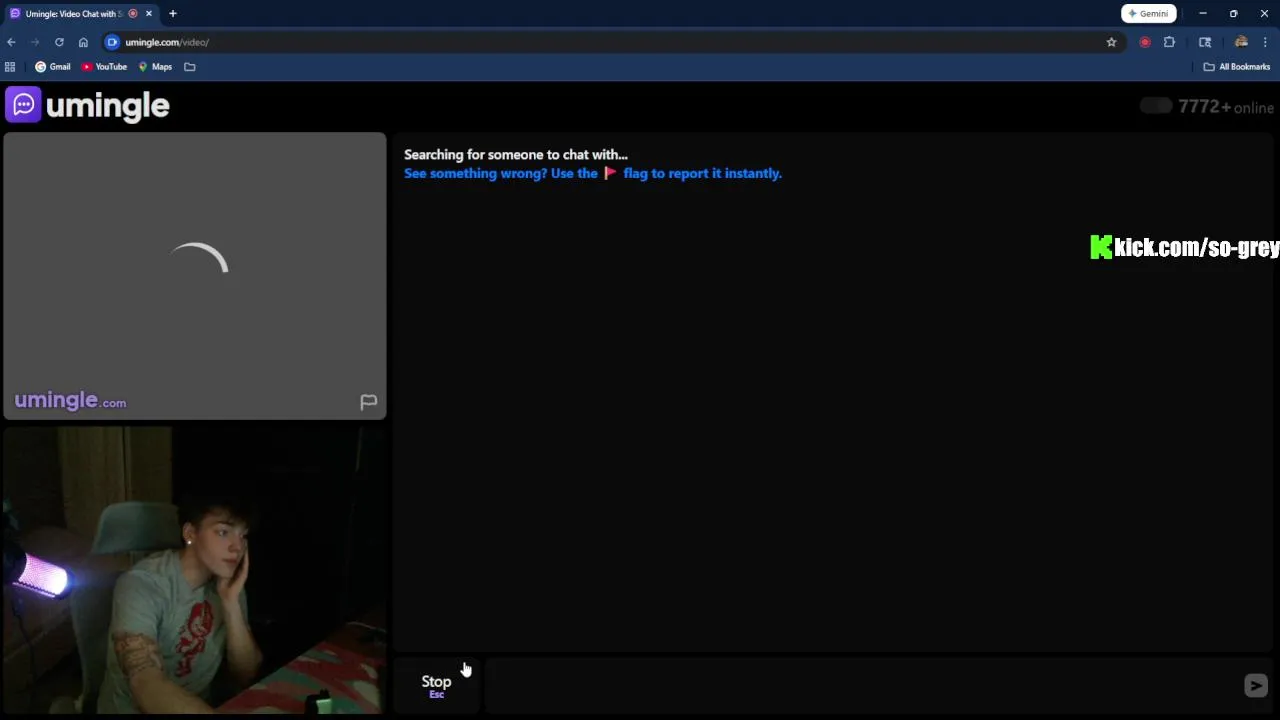1280x720 pixels.
Task: Click the camera site info icon in address bar
Action: click(112, 42)
